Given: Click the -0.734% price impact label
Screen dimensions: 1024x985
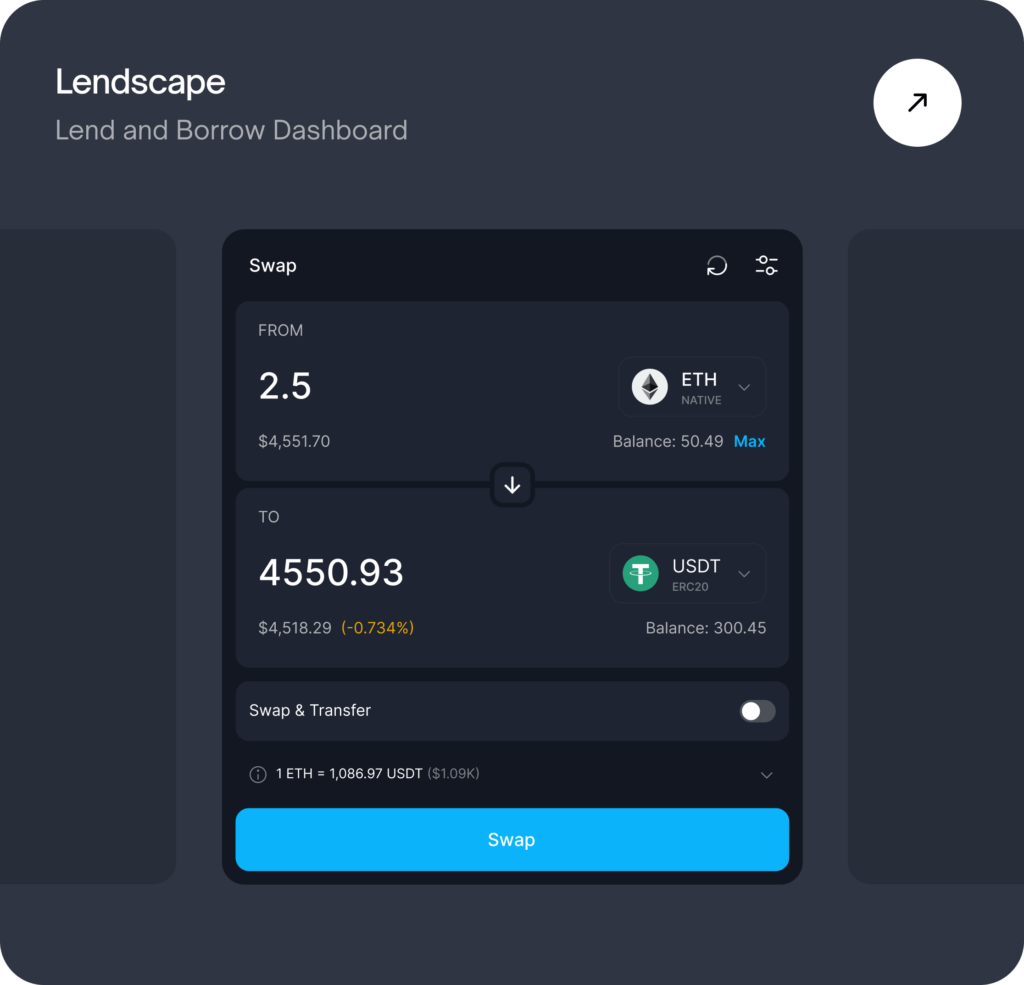Looking at the screenshot, I should (x=377, y=628).
